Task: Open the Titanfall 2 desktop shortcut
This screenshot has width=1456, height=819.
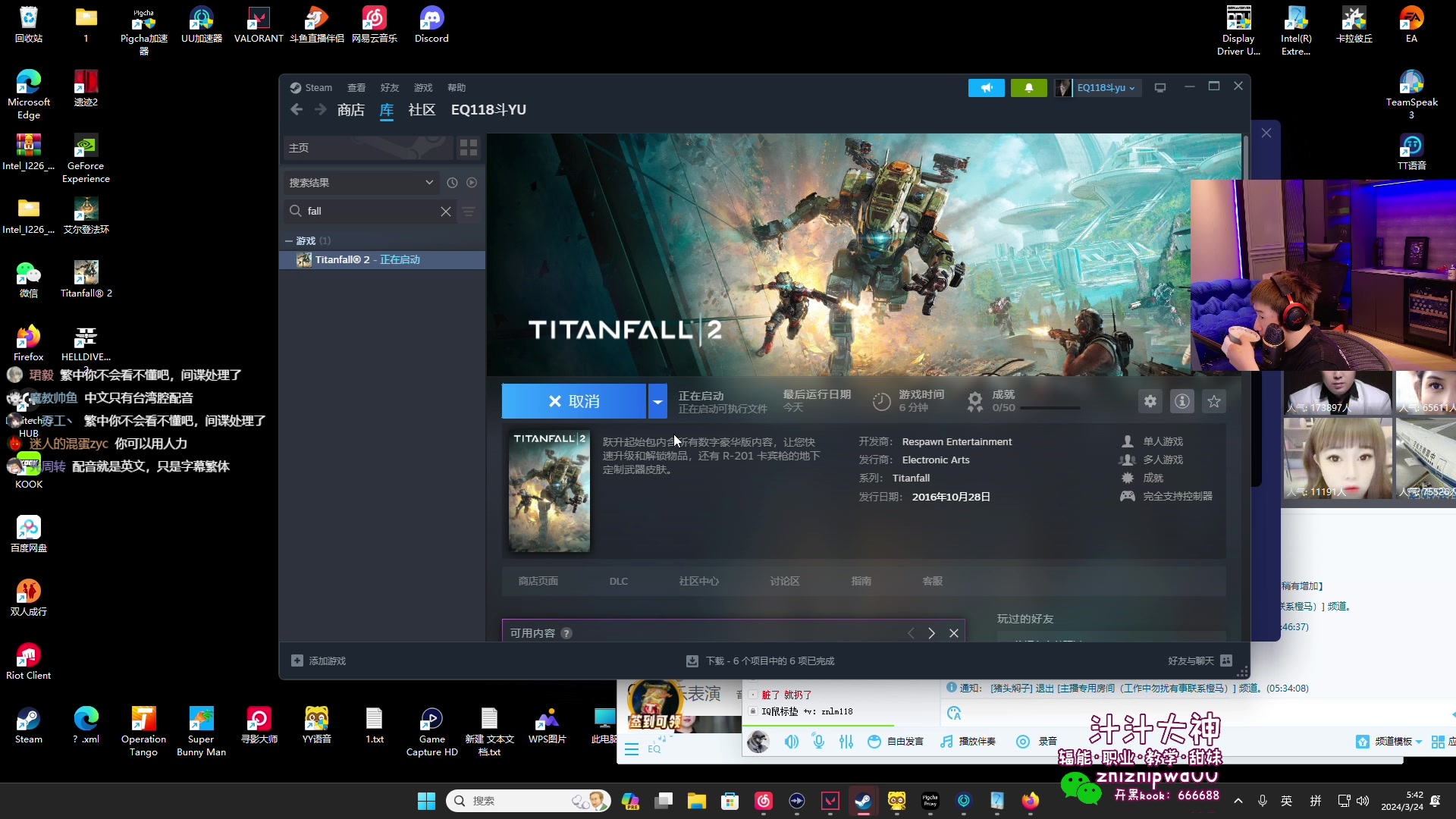Action: click(x=86, y=279)
